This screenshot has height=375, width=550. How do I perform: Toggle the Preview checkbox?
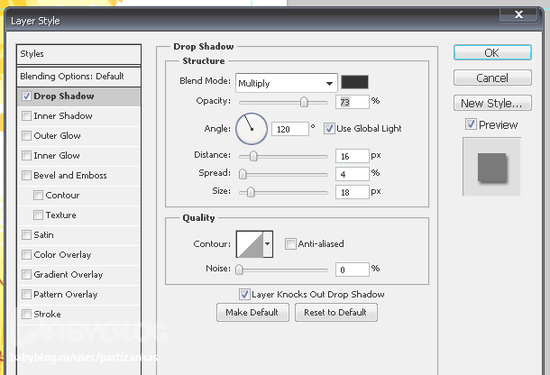point(470,124)
